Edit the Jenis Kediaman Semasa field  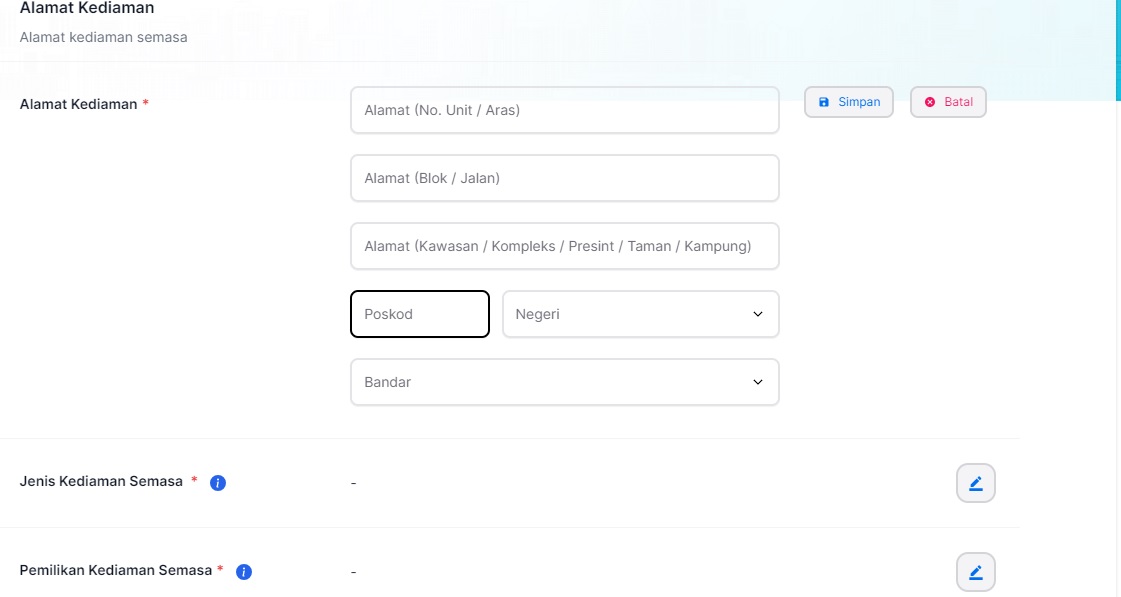[x=976, y=483]
